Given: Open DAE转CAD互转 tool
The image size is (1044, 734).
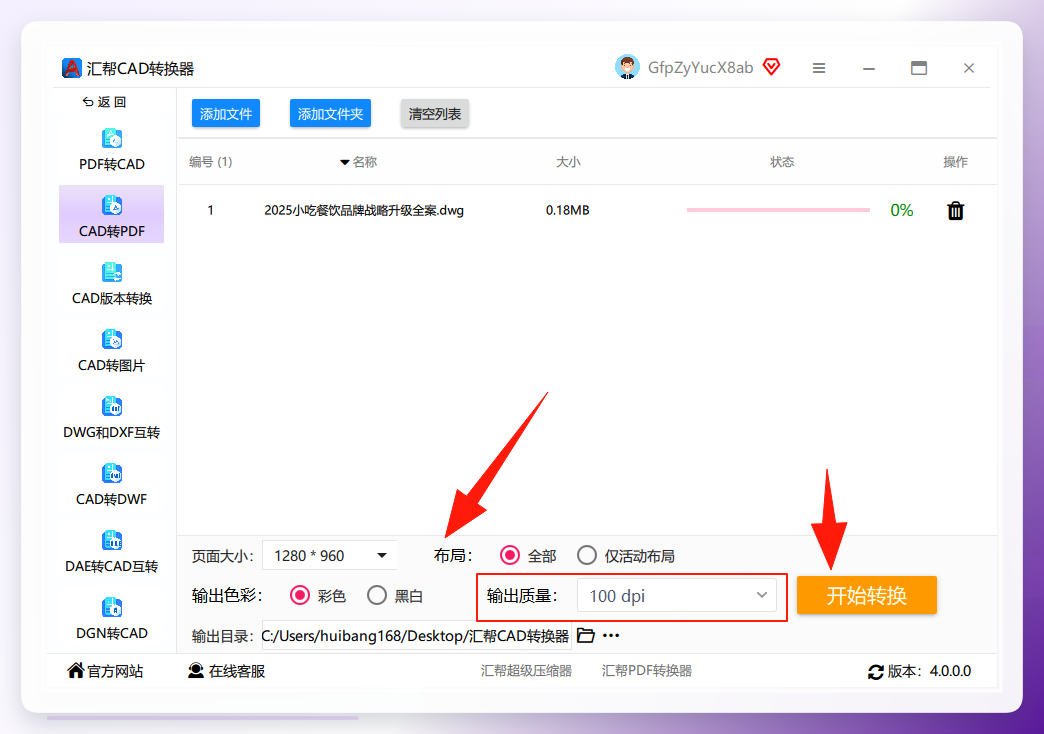Looking at the screenshot, I should 112,551.
